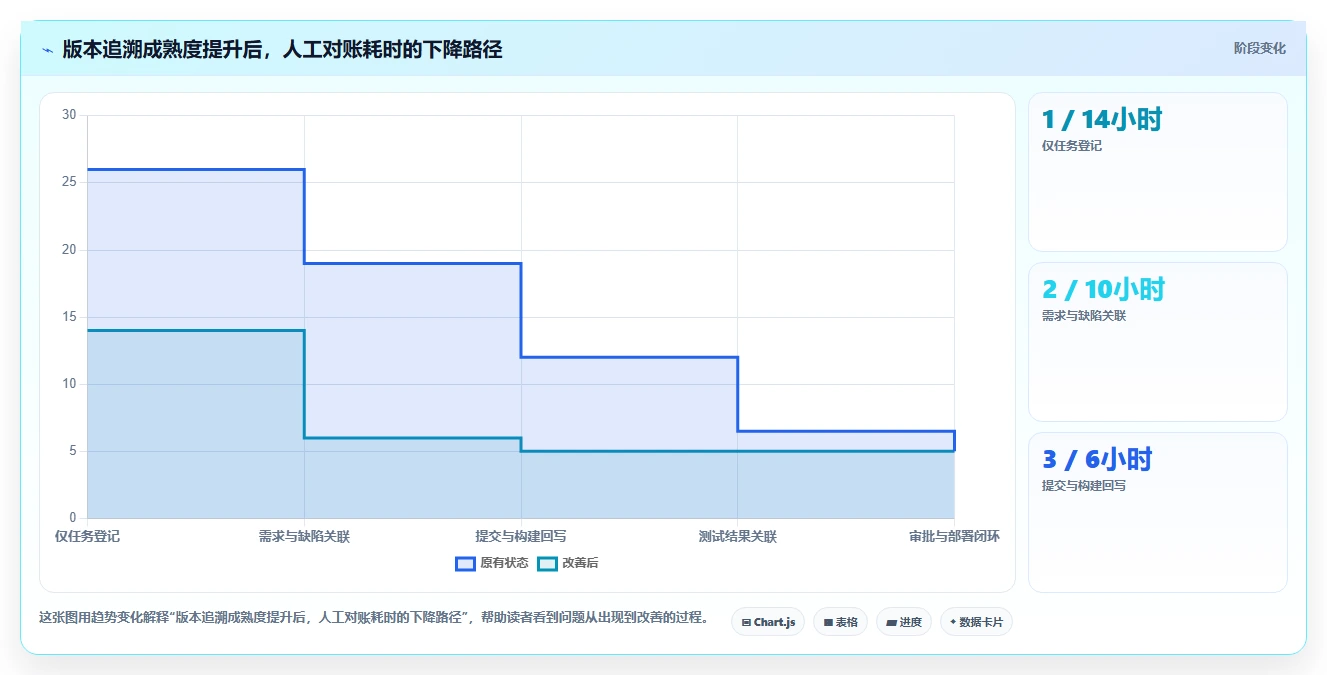The width and height of the screenshot is (1327, 675).
Task: Open the 3 / 6小时 data card
Action: (x=1157, y=512)
